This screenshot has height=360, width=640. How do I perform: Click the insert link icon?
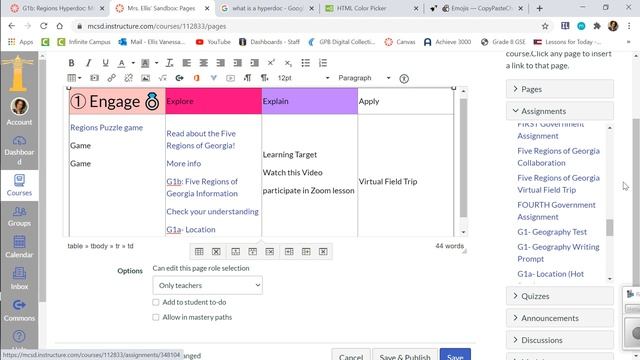(111, 78)
